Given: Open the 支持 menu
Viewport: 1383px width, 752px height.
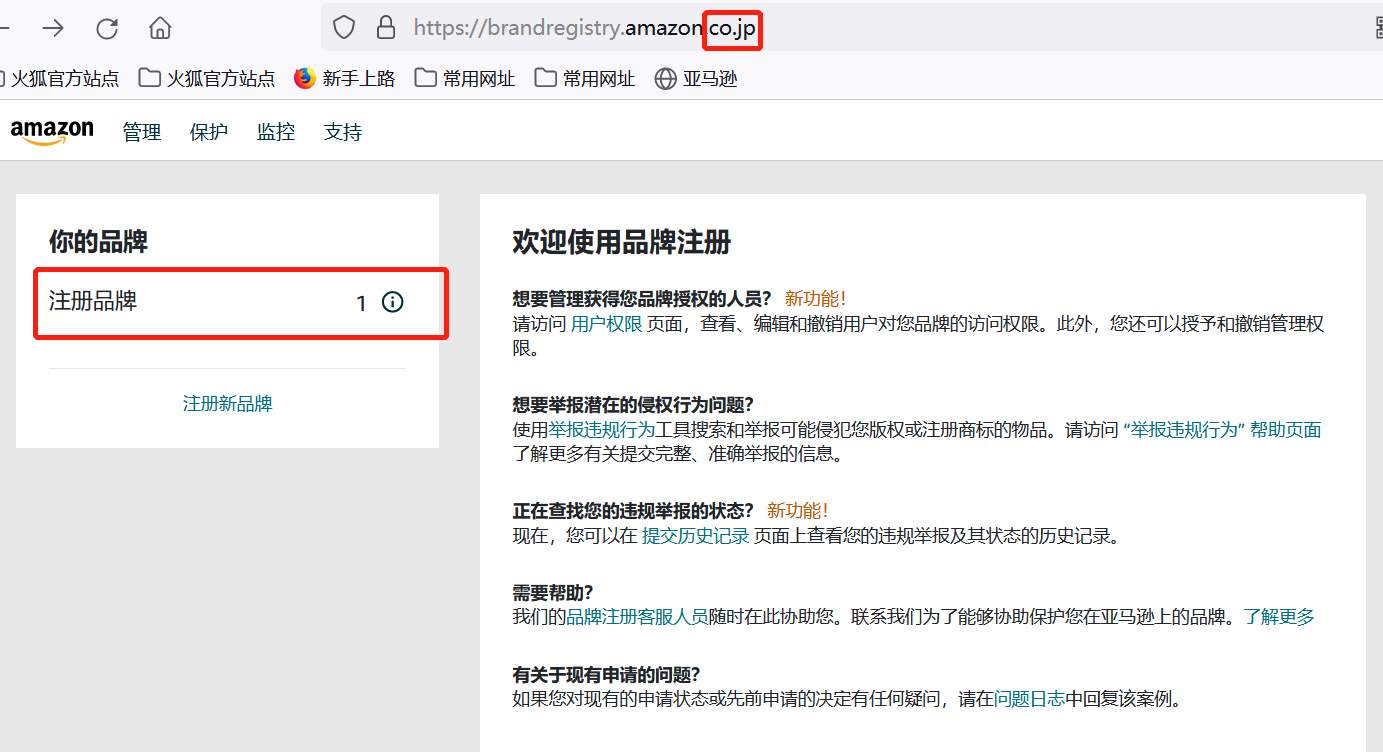Looking at the screenshot, I should [x=343, y=132].
